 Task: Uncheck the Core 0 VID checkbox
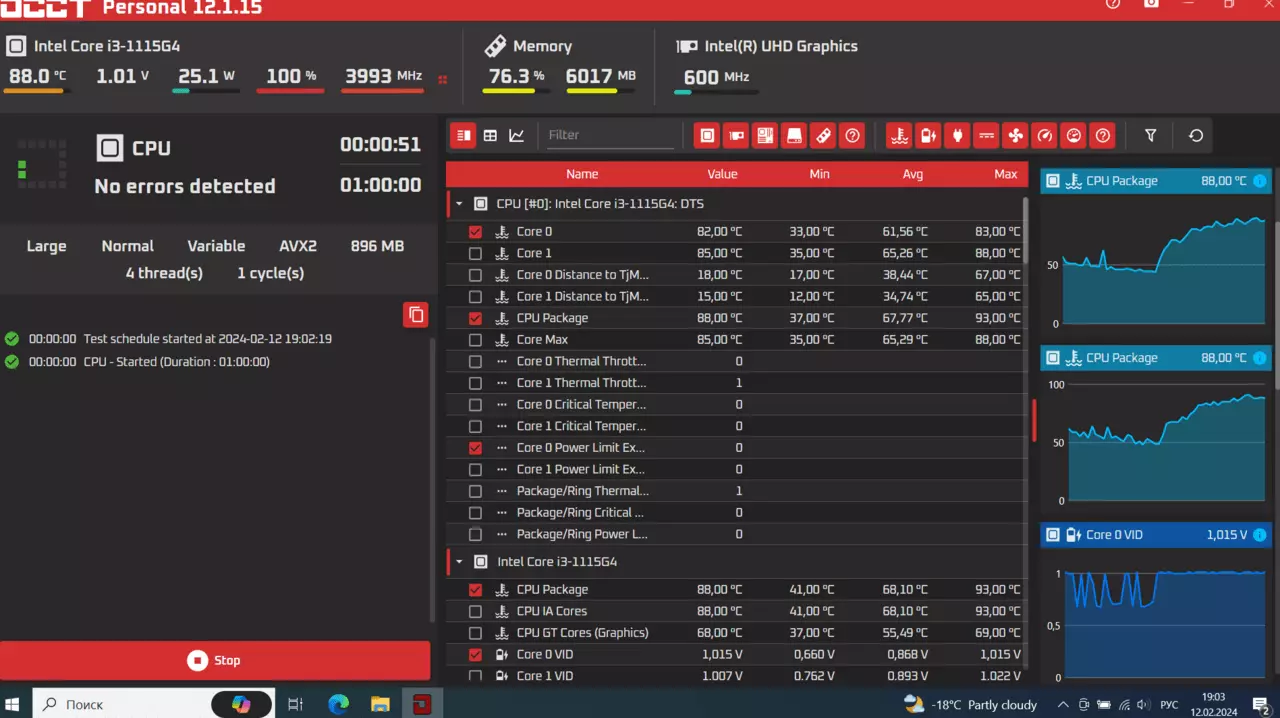tap(475, 654)
